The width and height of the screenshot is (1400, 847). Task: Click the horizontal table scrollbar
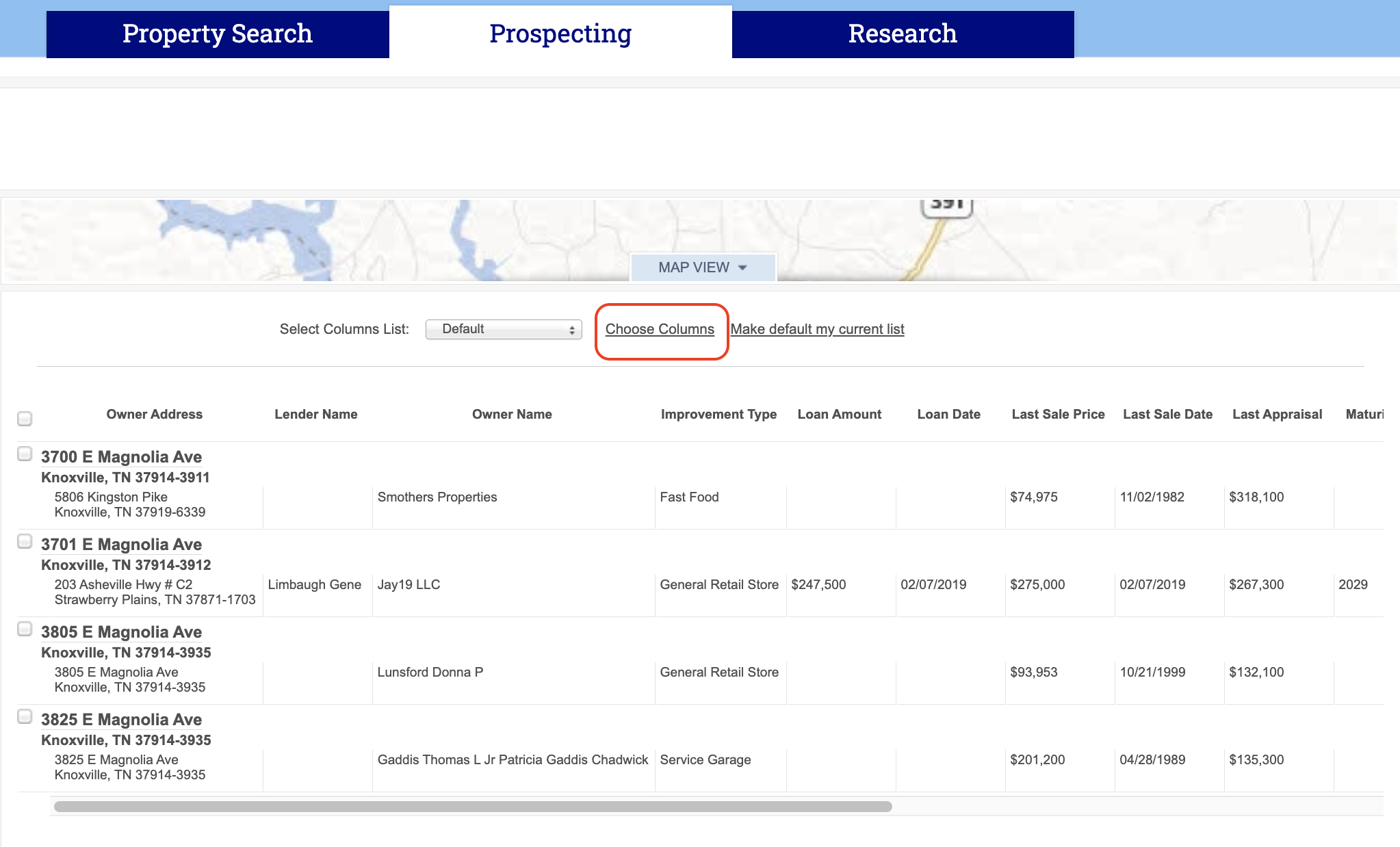pos(473,807)
